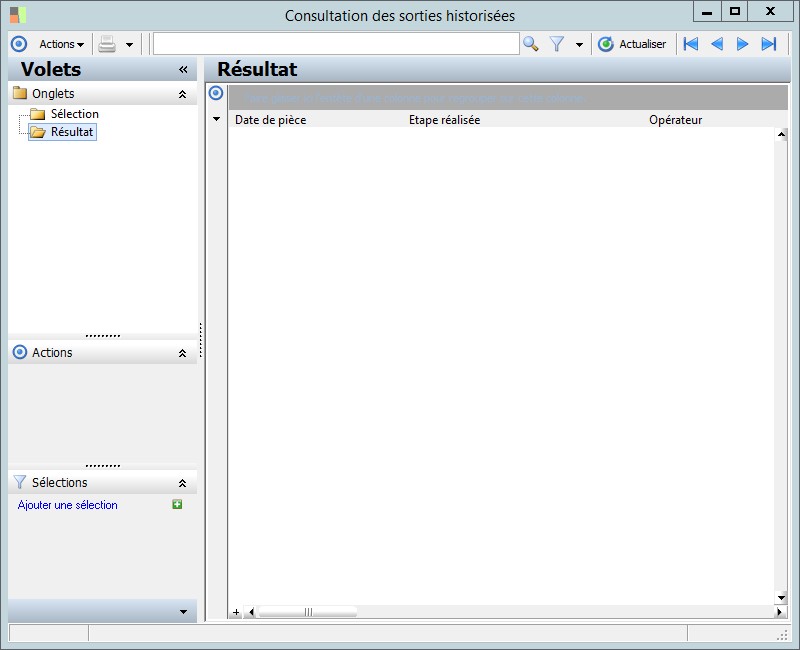Click the horizontal scrollbar right arrow

[x=779, y=612]
